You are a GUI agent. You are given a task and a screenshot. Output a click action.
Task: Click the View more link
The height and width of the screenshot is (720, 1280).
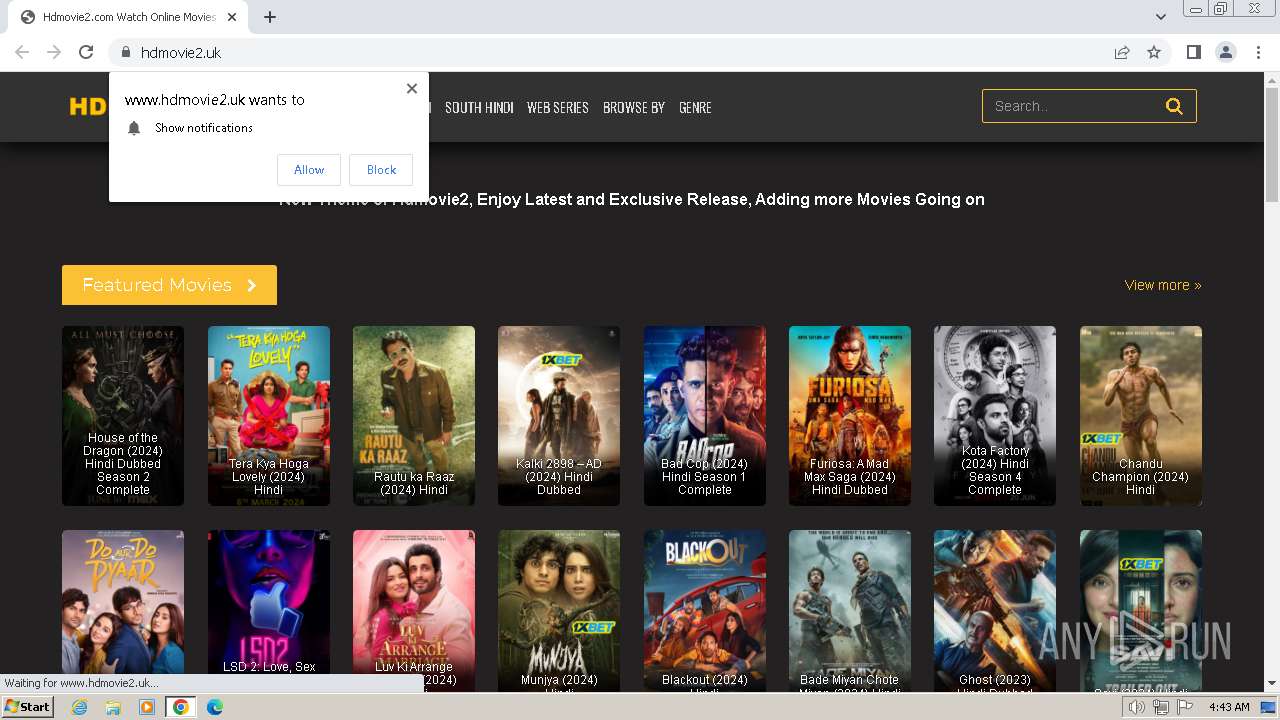click(x=1163, y=285)
